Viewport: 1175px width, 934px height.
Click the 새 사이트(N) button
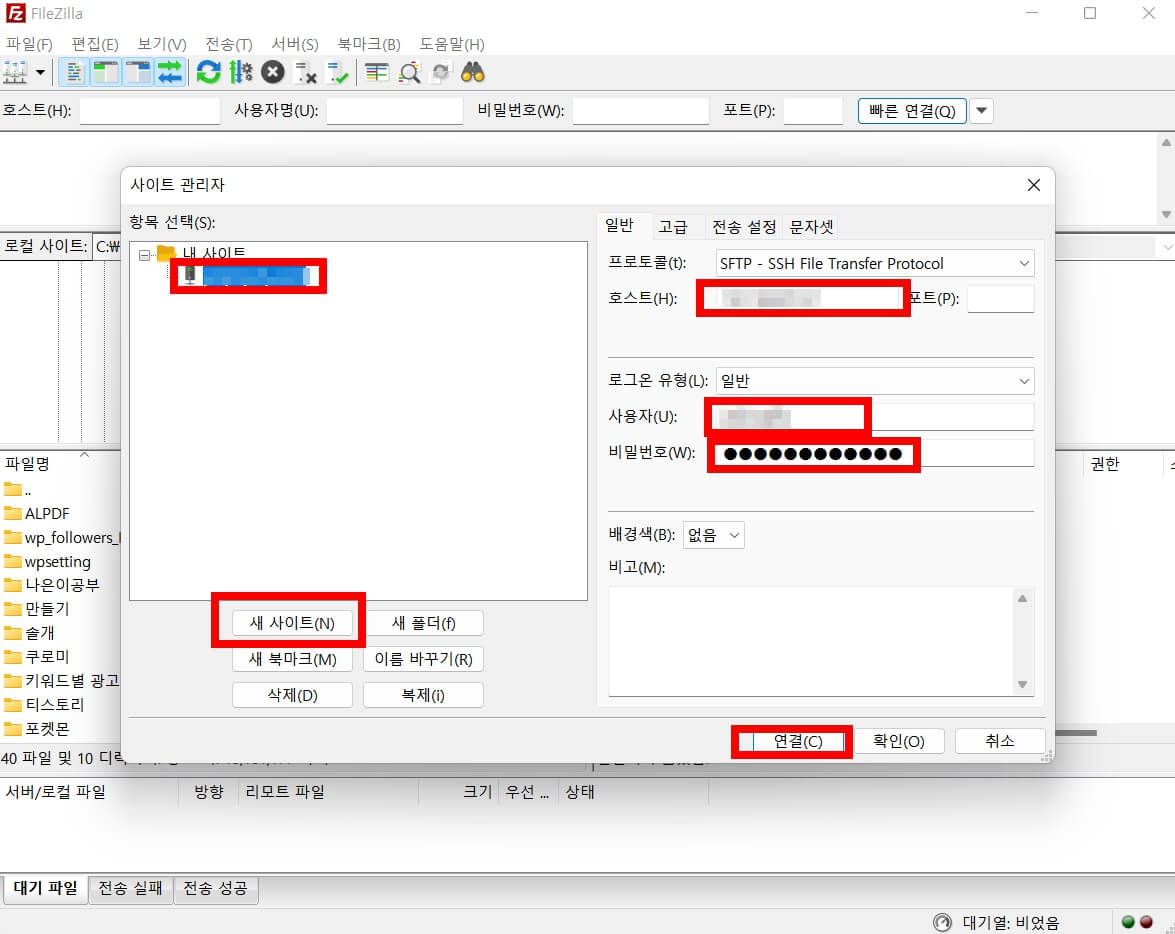[x=292, y=623]
